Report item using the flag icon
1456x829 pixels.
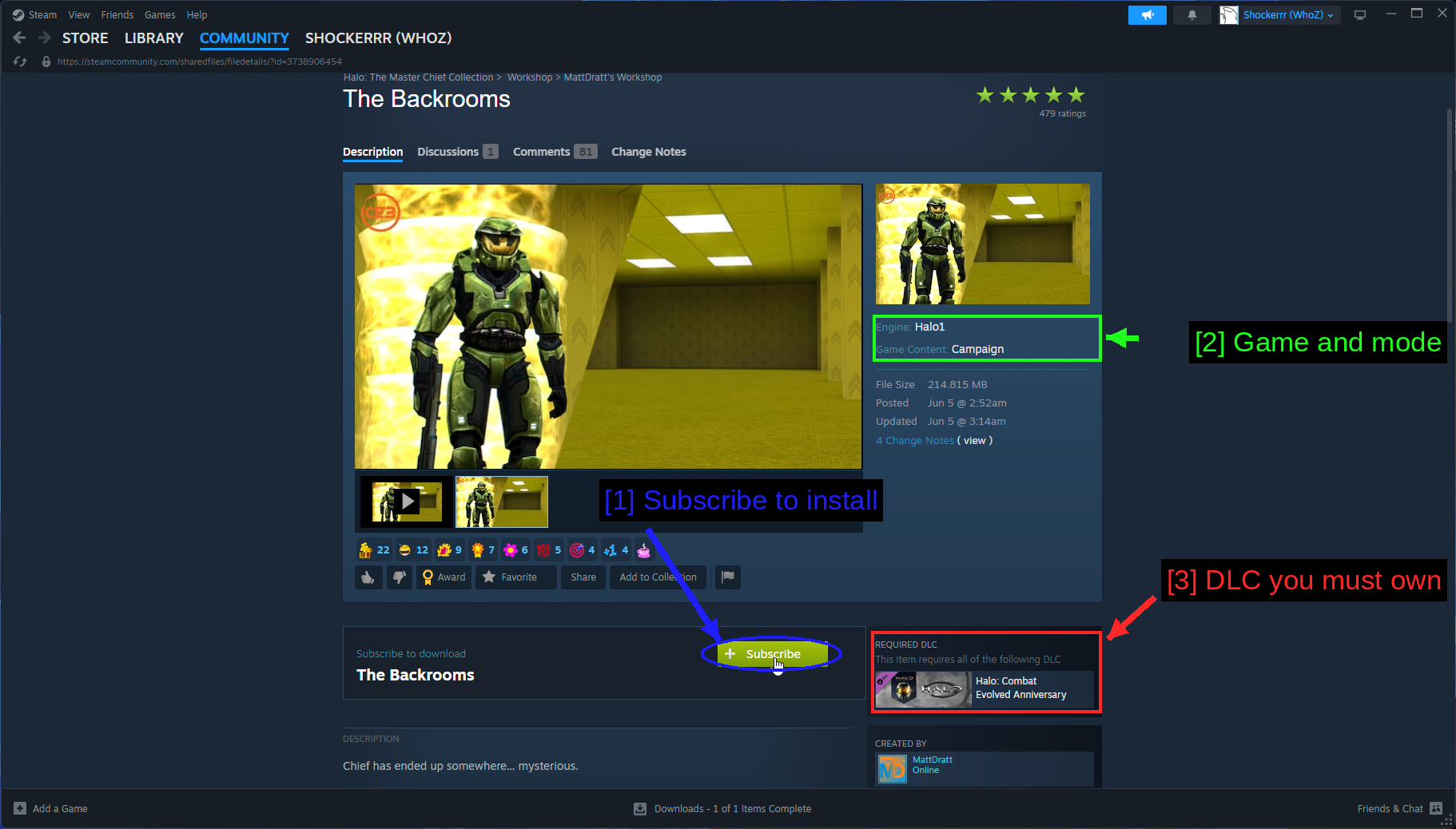coord(728,577)
